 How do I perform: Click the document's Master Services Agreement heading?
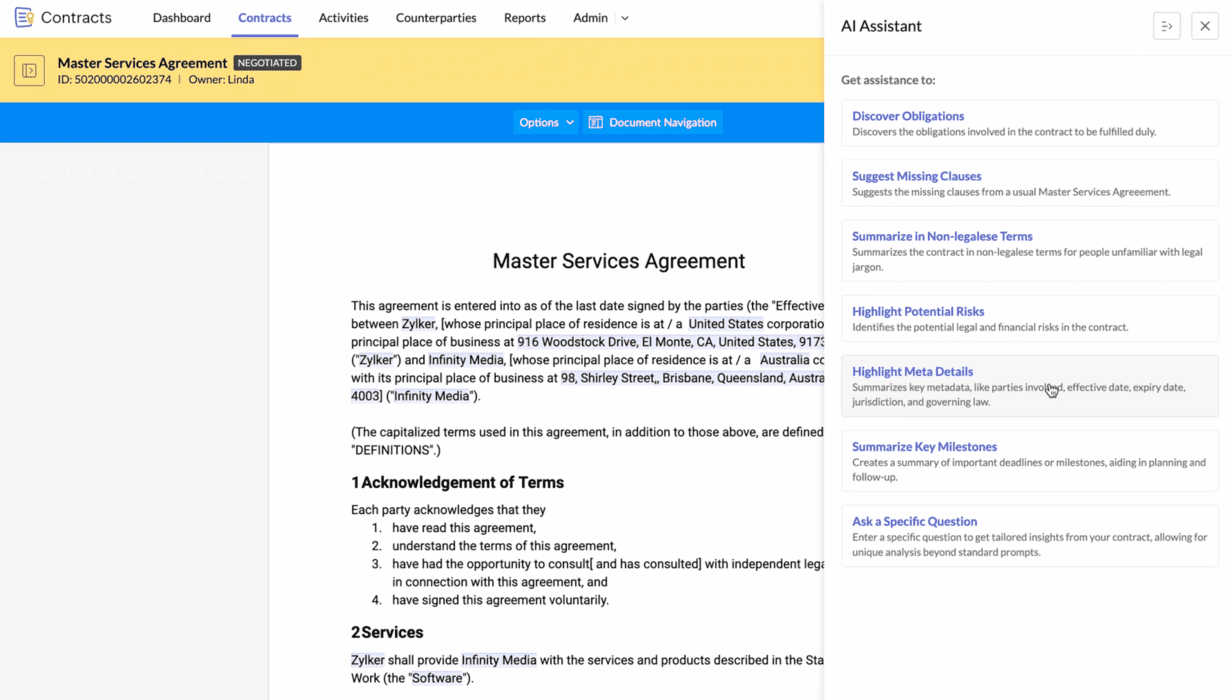[618, 261]
